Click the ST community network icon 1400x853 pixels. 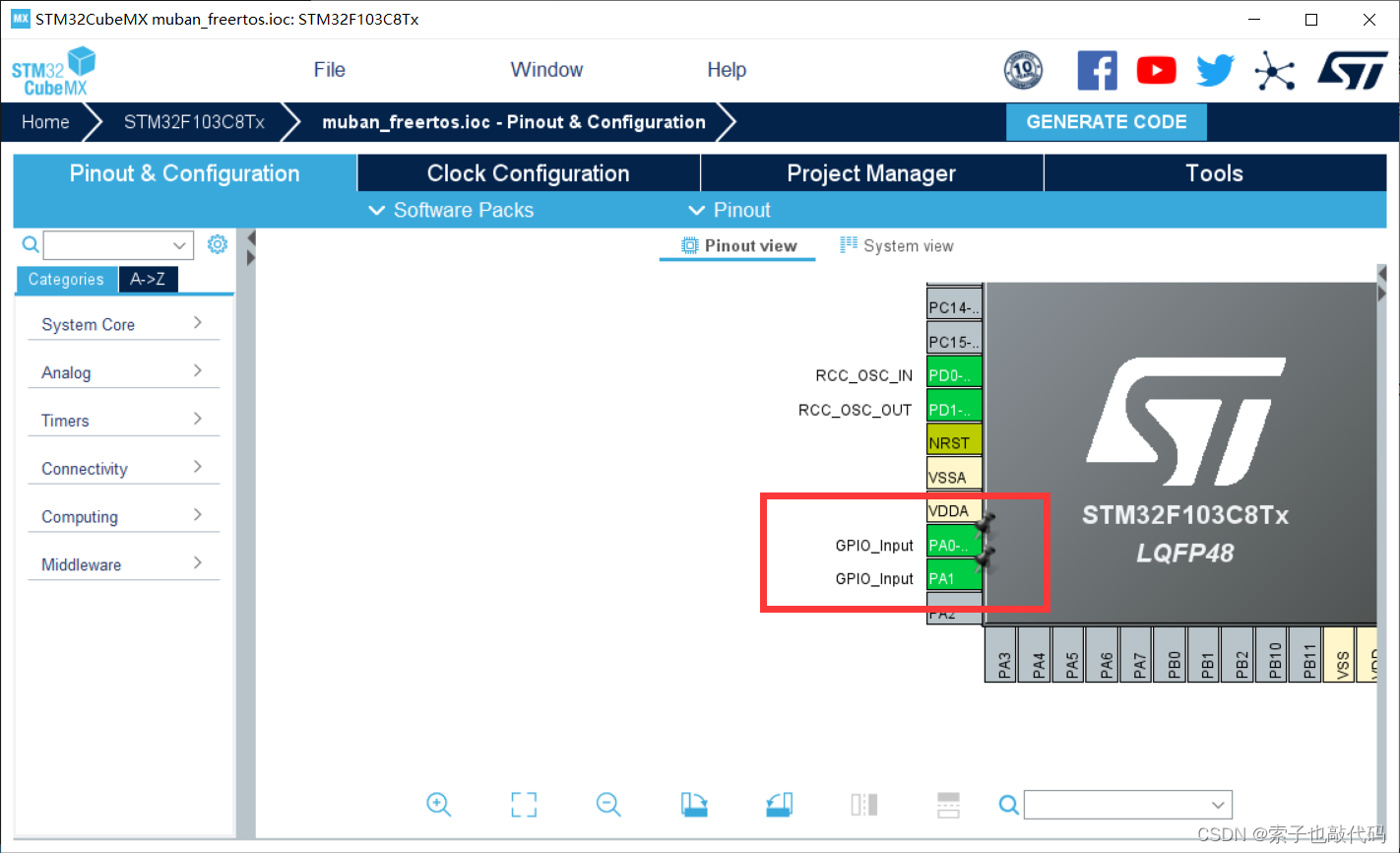[1275, 71]
